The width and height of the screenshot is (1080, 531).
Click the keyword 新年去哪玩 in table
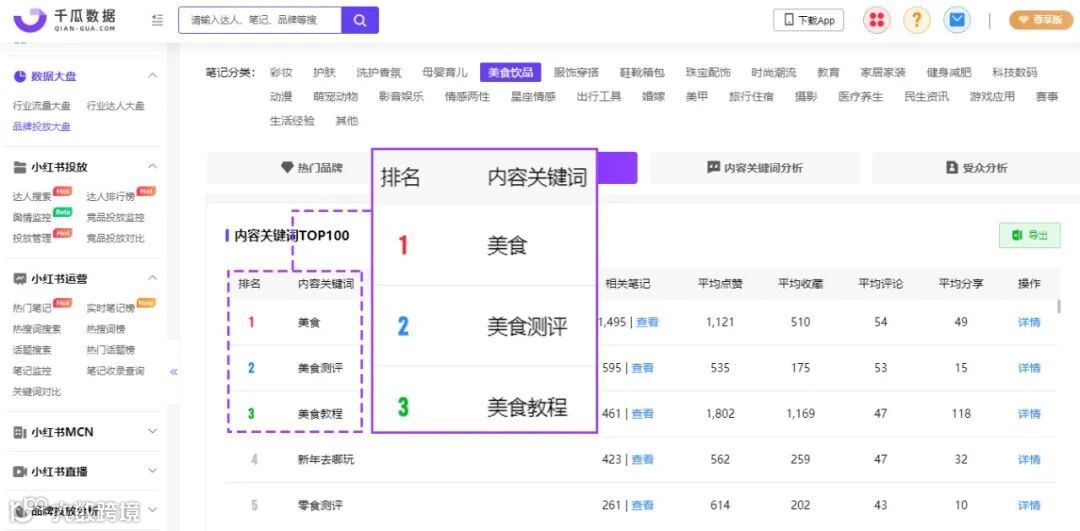pyautogui.click(x=326, y=459)
